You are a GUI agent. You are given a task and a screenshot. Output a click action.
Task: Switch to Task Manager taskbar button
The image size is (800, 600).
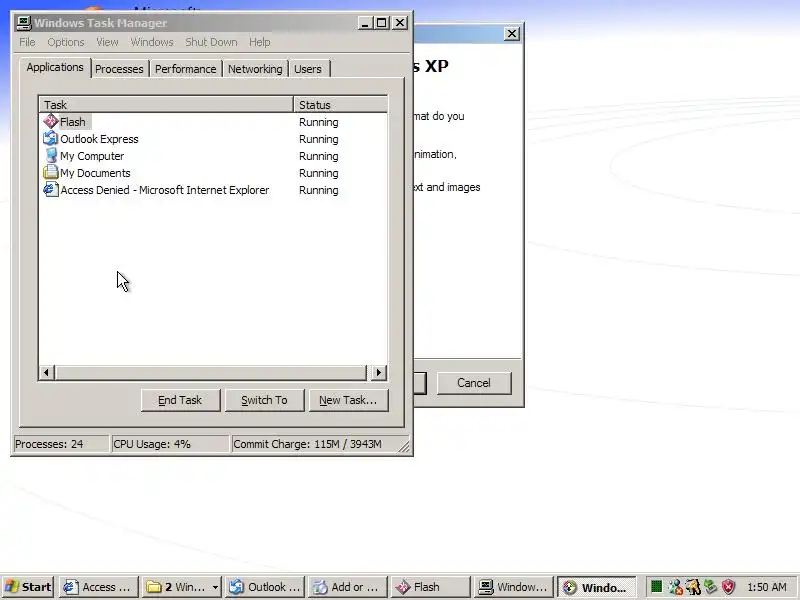point(514,587)
